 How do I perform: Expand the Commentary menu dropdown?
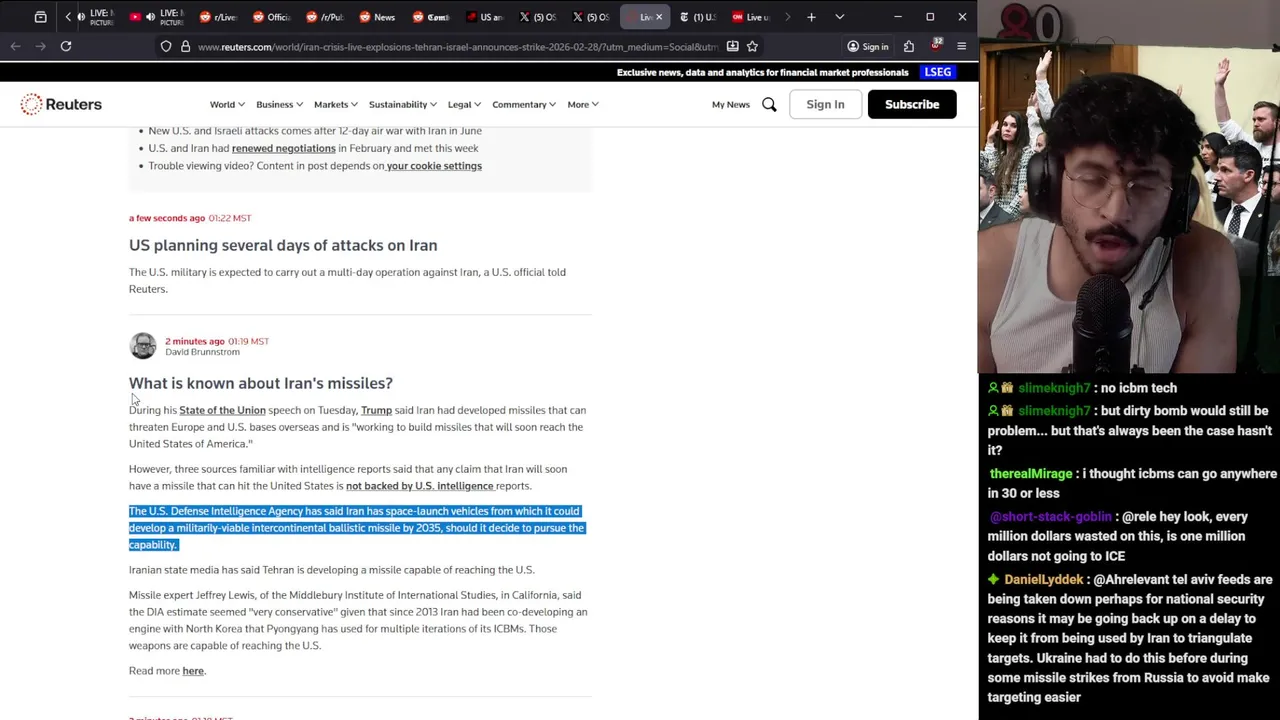click(x=523, y=104)
